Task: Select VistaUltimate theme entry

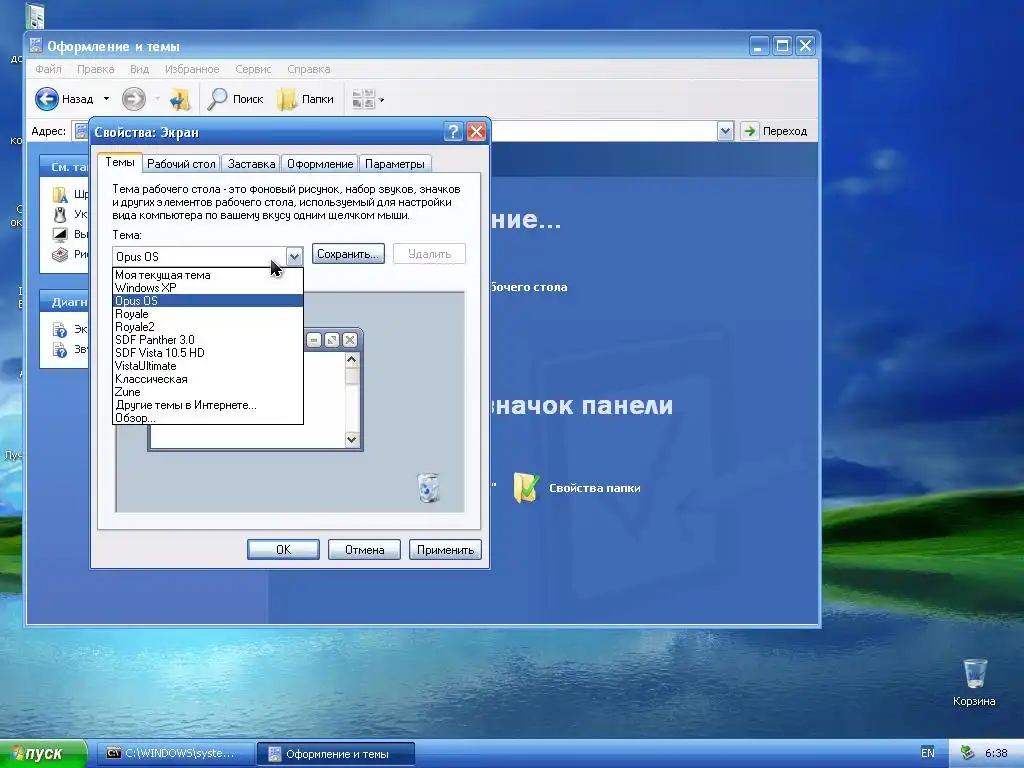Action: point(208,366)
